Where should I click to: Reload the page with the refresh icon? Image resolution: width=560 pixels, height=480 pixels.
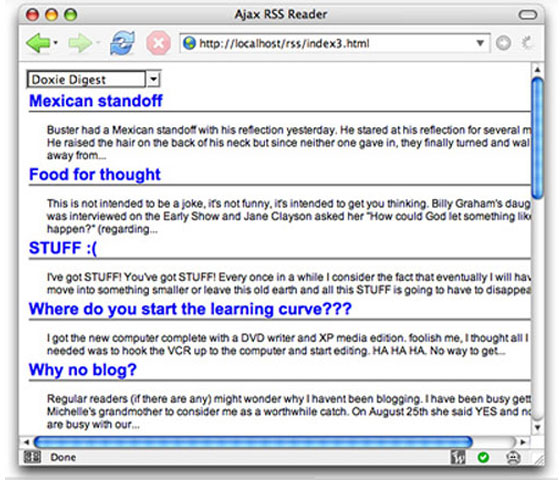[x=122, y=43]
